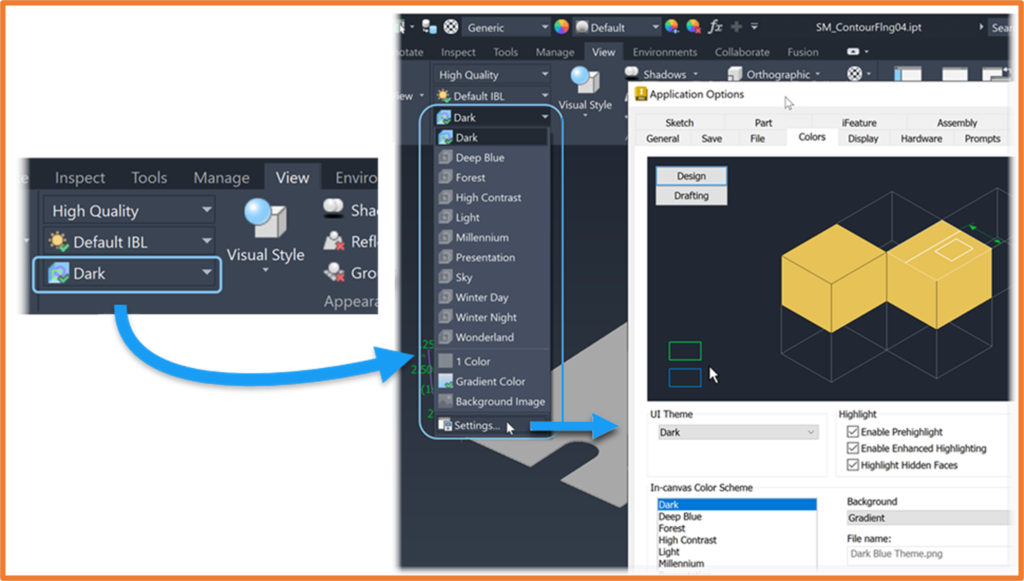Switch to the Collaborate ribbon tab
1024x581 pixels.
[742, 52]
